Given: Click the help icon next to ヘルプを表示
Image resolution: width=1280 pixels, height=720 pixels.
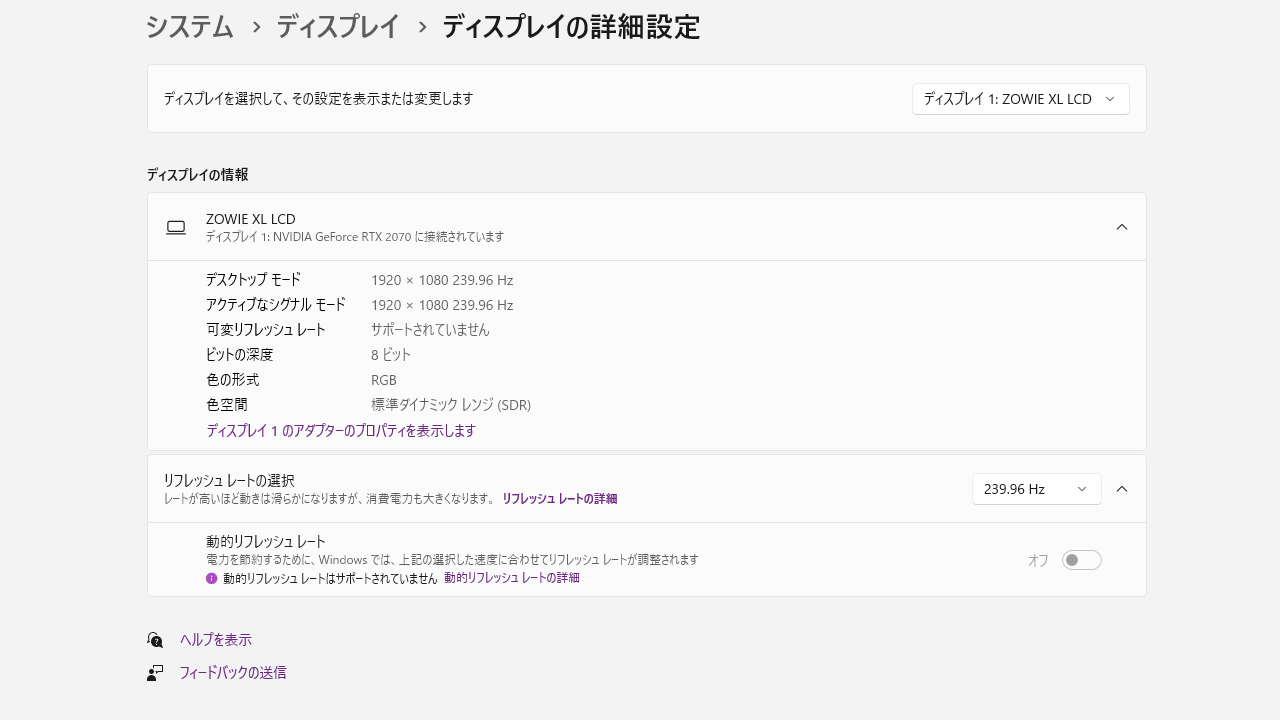Looking at the screenshot, I should pyautogui.click(x=155, y=640).
